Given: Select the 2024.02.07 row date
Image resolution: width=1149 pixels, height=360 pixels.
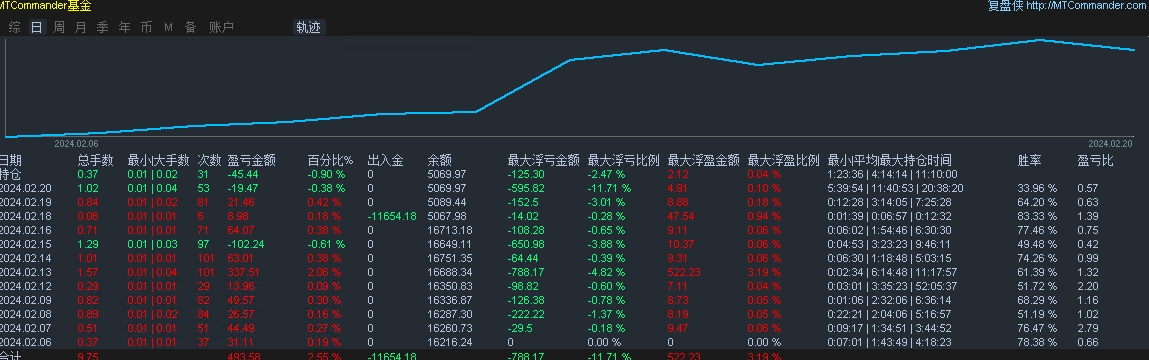Looking at the screenshot, I should pos(26,328).
